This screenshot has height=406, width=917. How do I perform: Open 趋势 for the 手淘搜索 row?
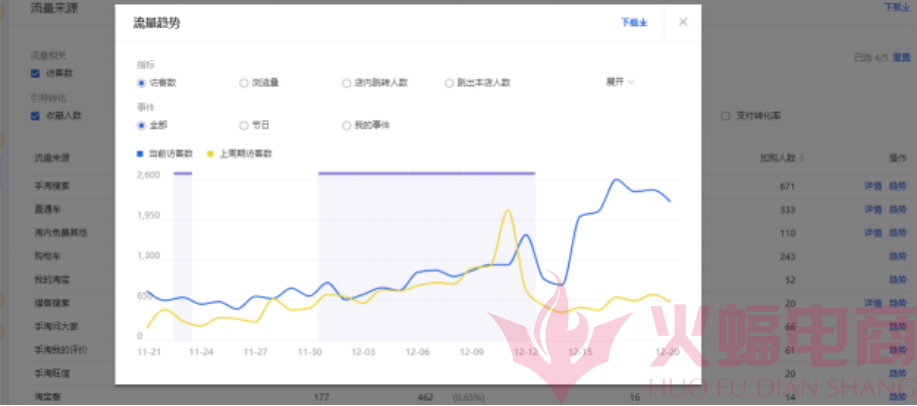pyautogui.click(x=898, y=186)
